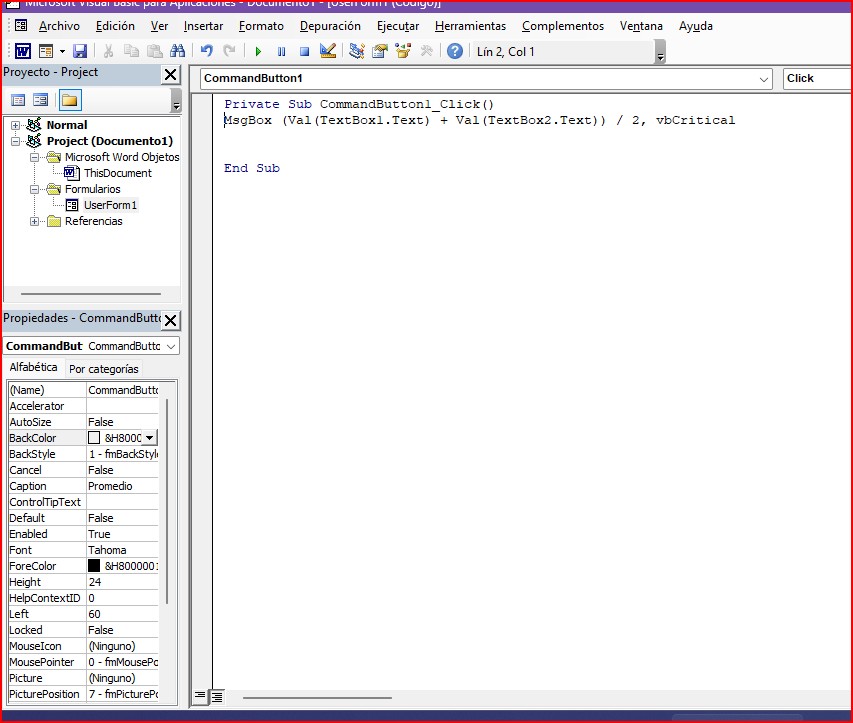853x723 pixels.
Task: Open the Depuración menu
Action: tap(330, 26)
